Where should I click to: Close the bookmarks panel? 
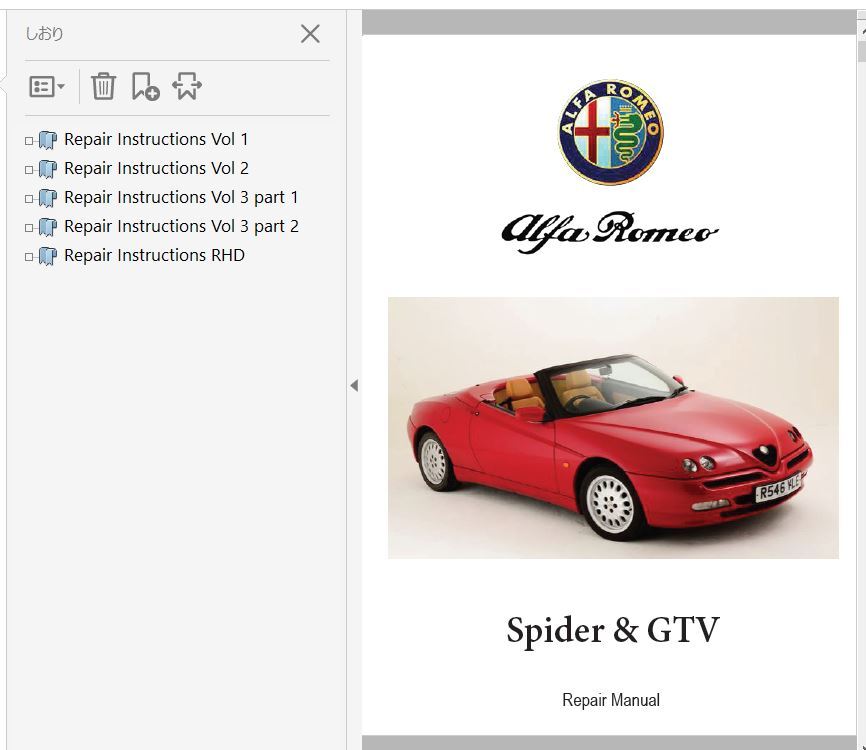tap(310, 34)
